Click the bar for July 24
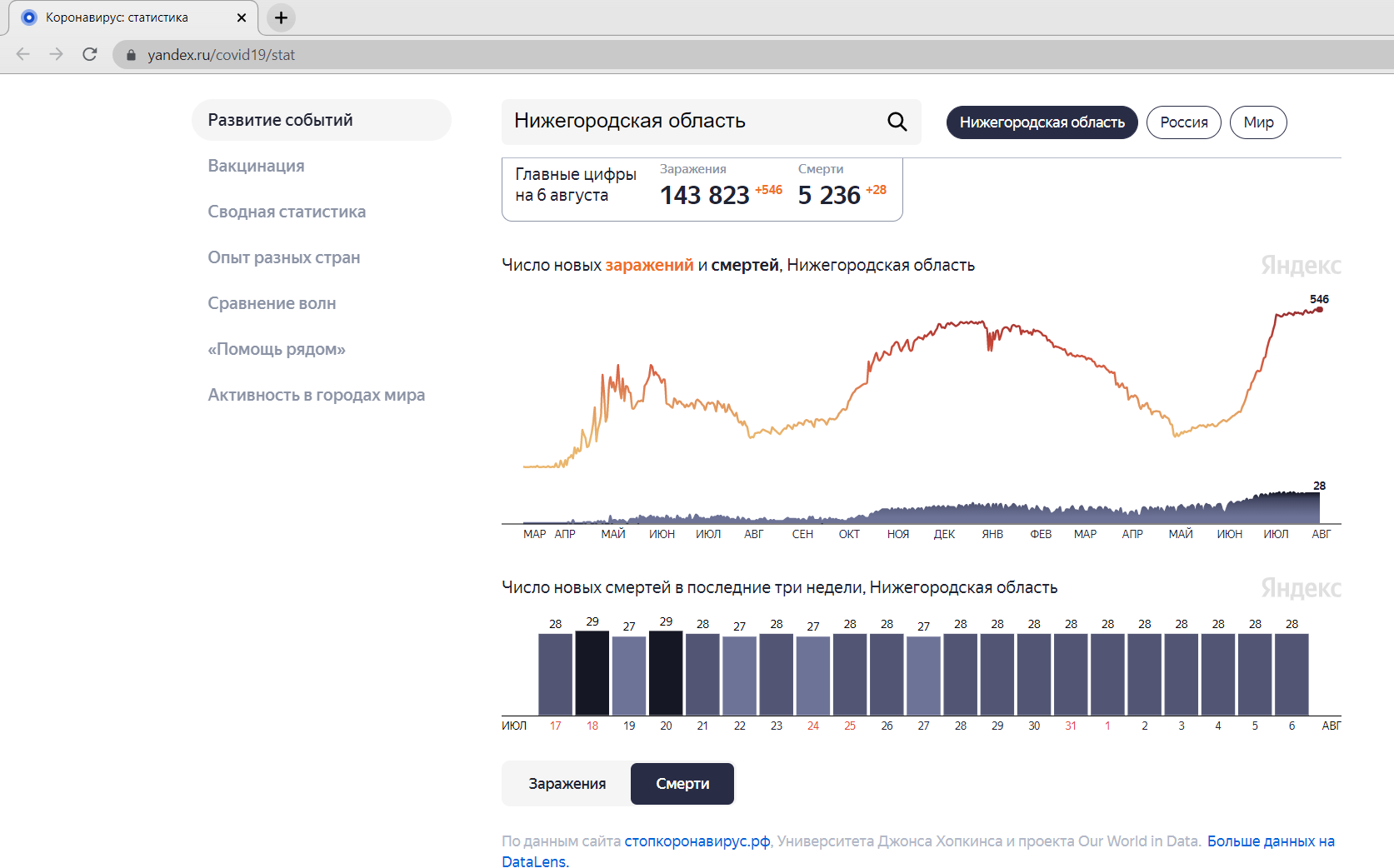Image resolution: width=1394 pixels, height=868 pixels. coord(813,676)
